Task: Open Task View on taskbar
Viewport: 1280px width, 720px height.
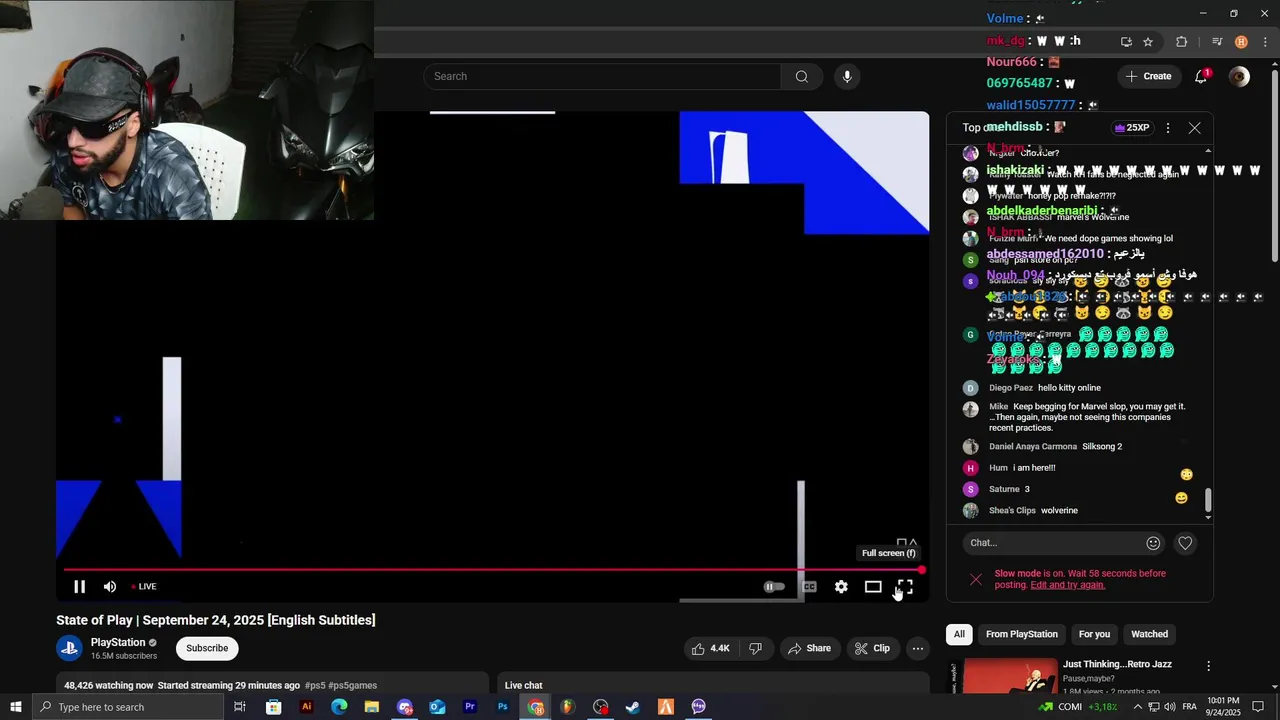Action: (x=240, y=707)
